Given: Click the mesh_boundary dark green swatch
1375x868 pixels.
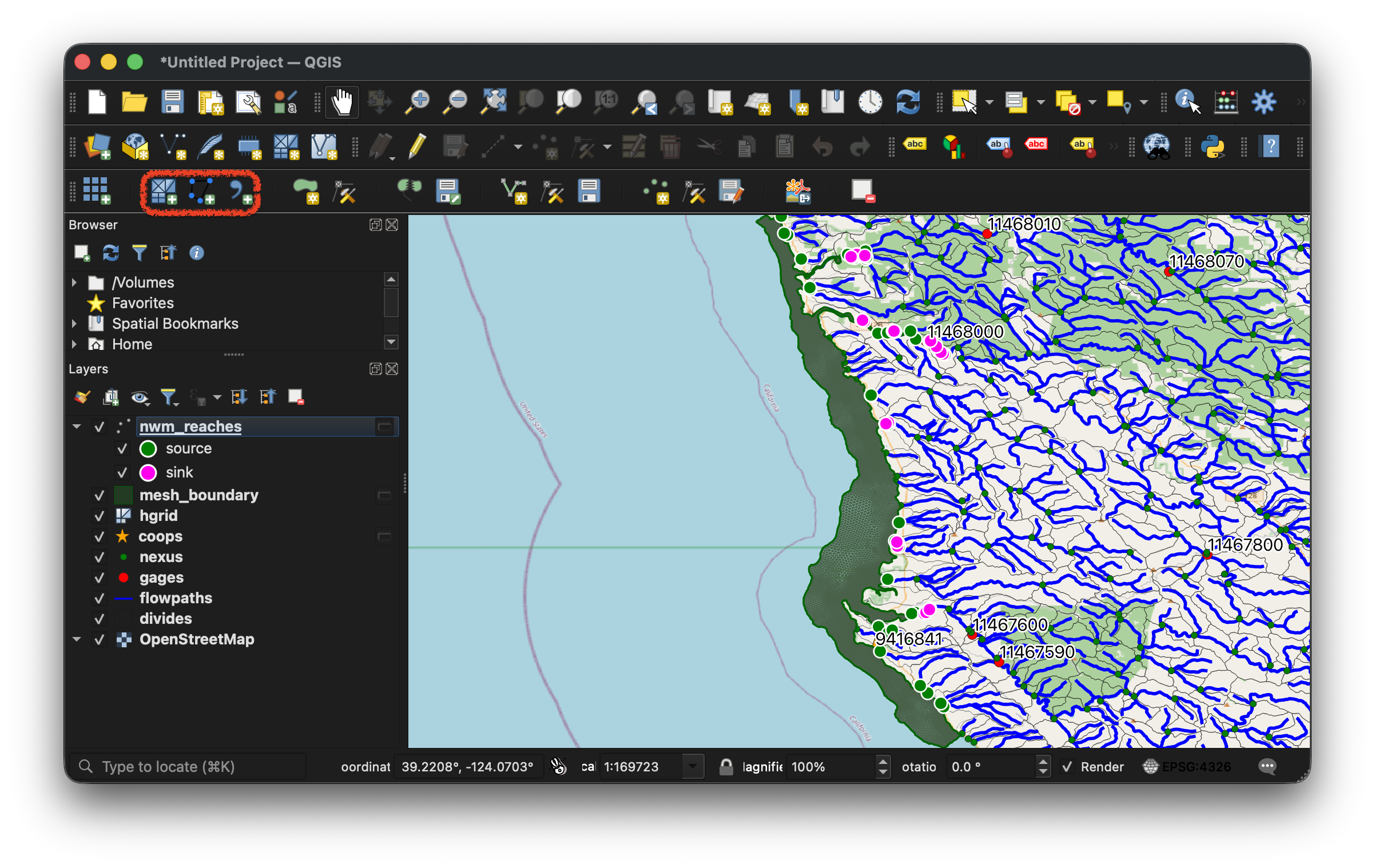Looking at the screenshot, I should tap(124, 495).
